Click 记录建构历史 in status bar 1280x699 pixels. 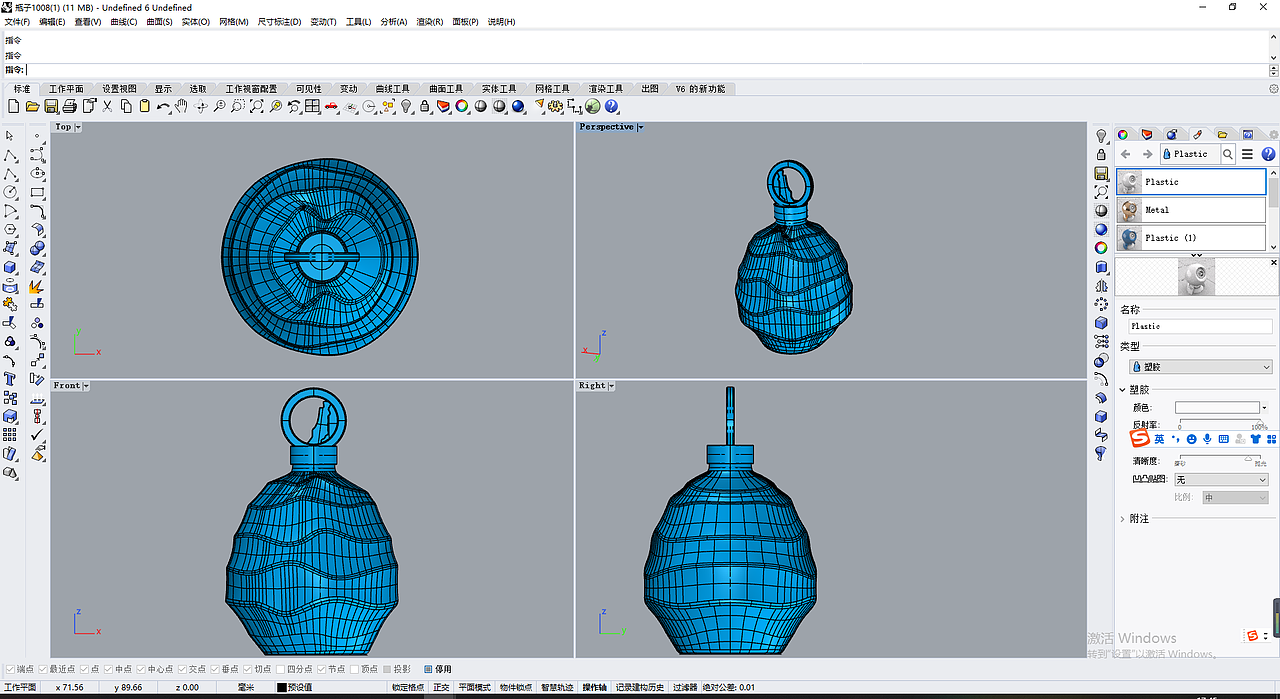640,687
